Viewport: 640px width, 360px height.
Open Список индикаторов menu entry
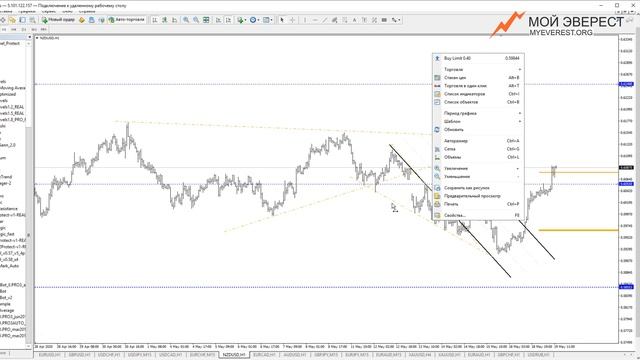click(x=478, y=94)
